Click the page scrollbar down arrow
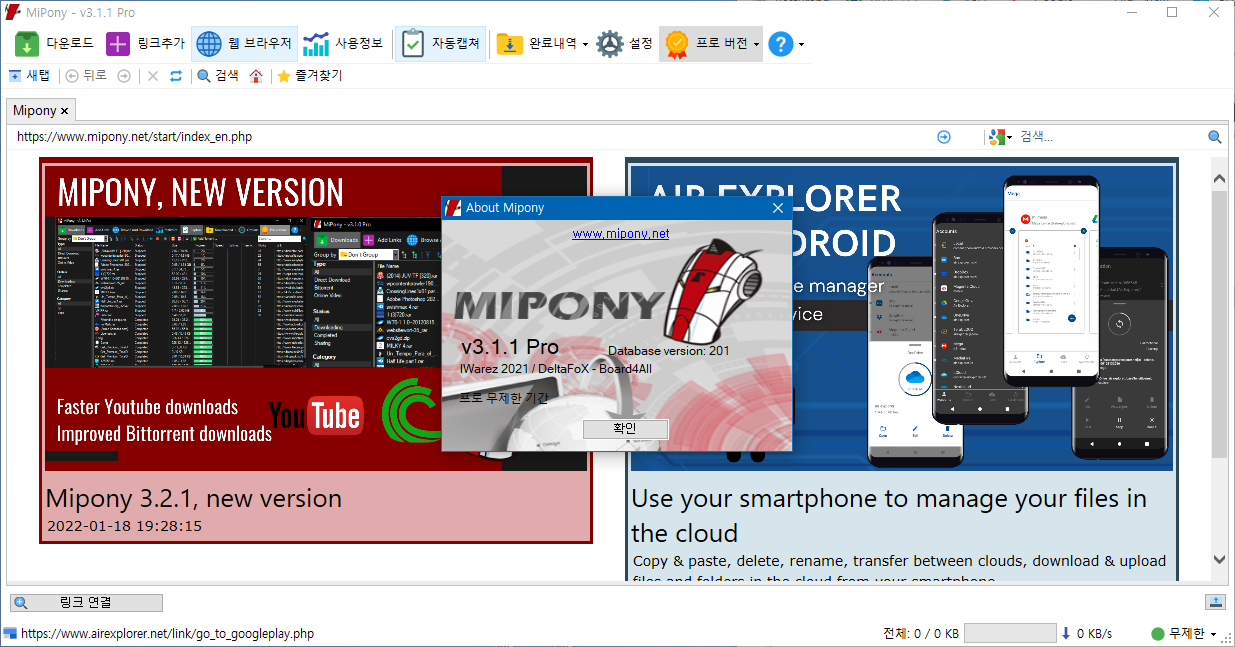Image resolution: width=1235 pixels, height=647 pixels. coord(1219,560)
